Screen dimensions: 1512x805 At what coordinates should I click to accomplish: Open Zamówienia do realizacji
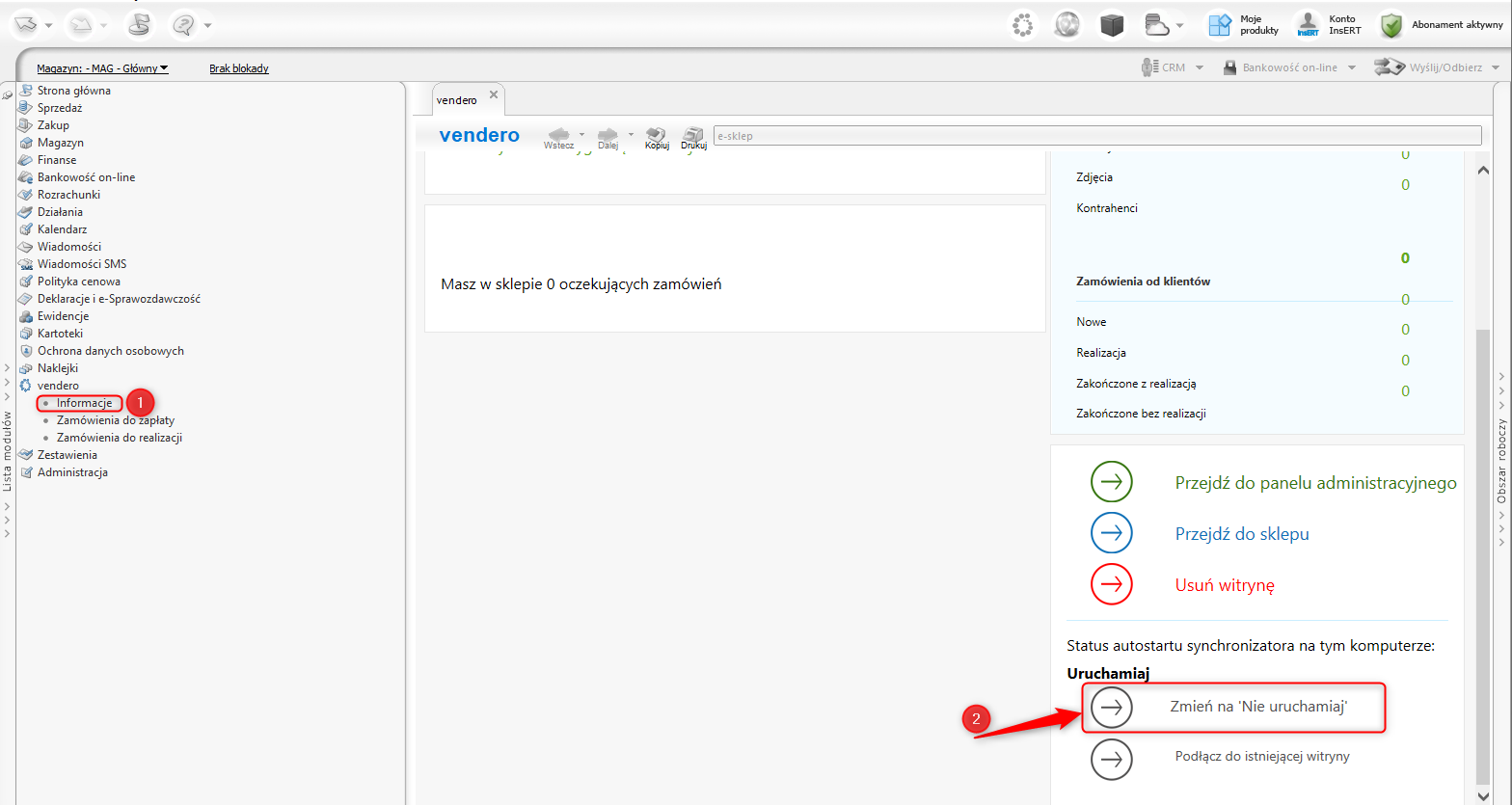tap(120, 438)
